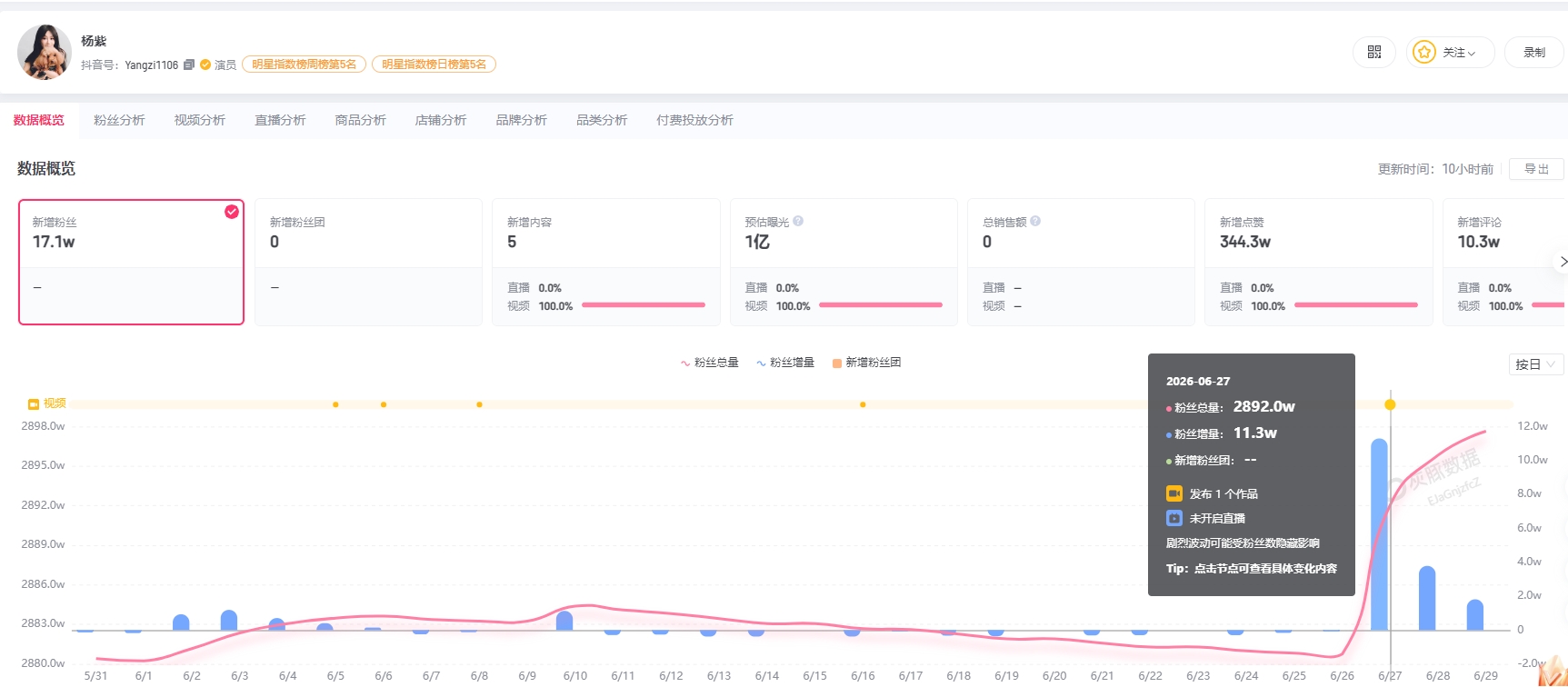Click the 明星指数榜日榜第5名 badge

(x=434, y=65)
